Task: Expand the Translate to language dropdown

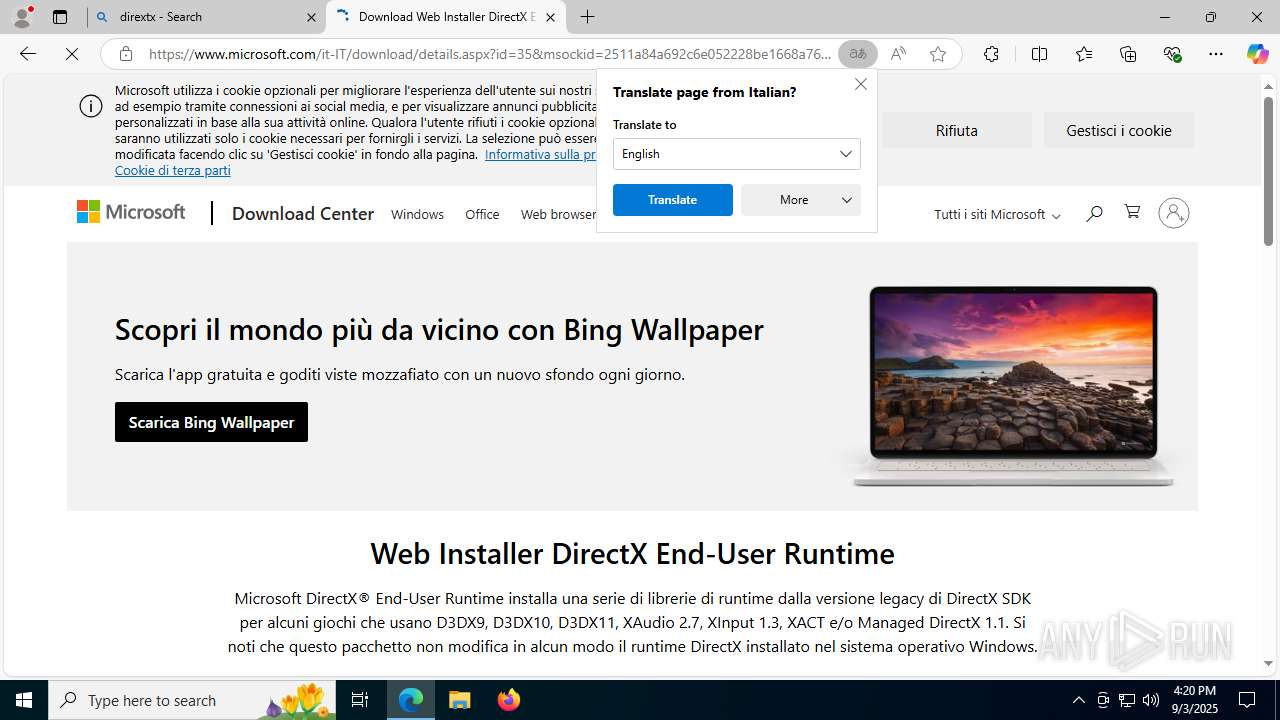Action: click(736, 154)
